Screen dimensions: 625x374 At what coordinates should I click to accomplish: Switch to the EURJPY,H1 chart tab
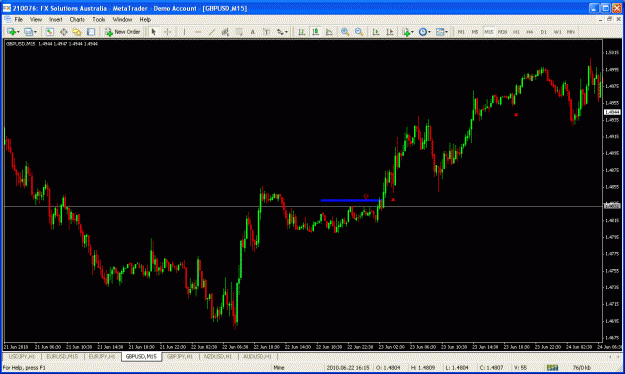pos(102,356)
